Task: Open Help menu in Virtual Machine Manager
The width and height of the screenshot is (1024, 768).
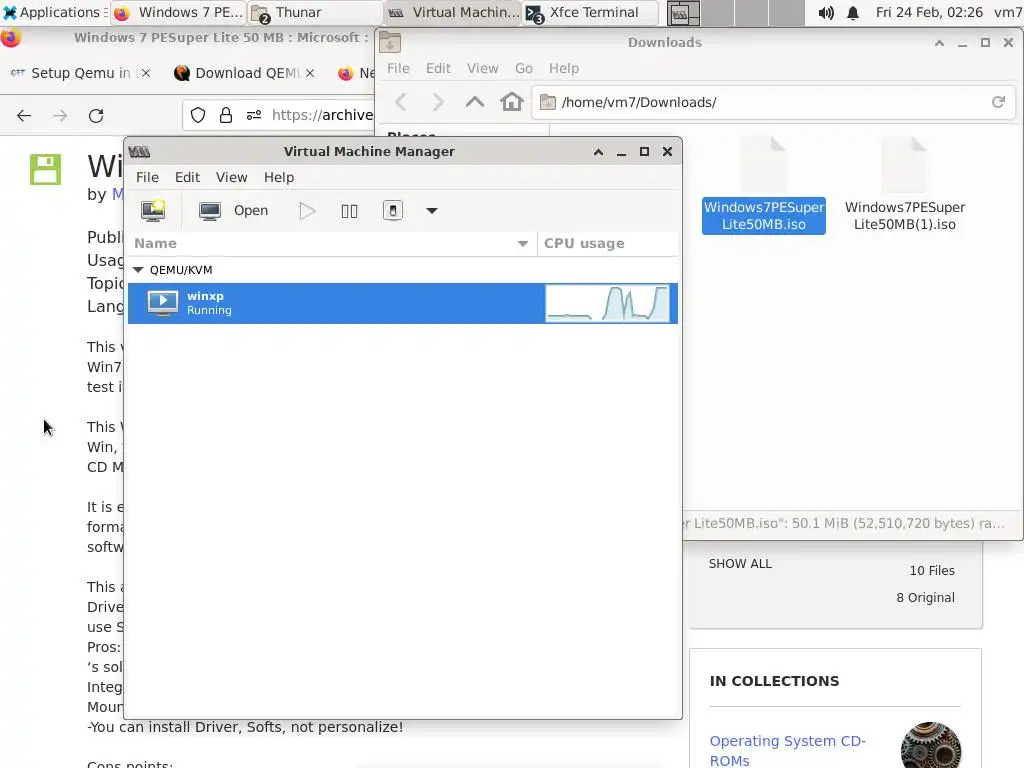Action: (279, 177)
